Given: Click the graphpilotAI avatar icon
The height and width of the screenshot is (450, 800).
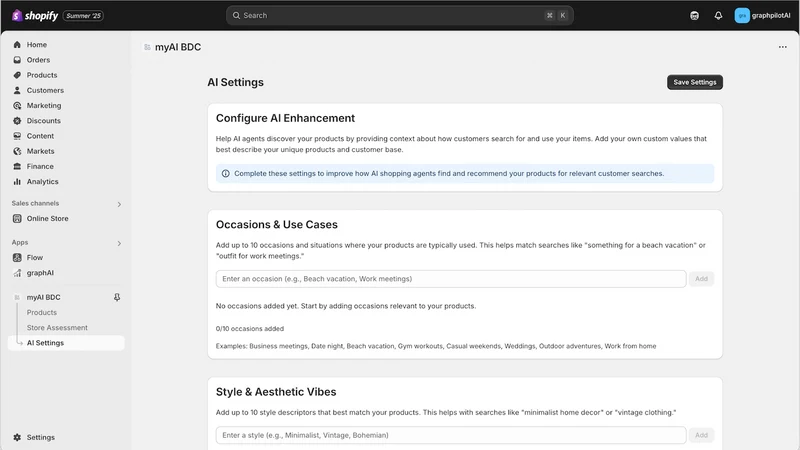Looking at the screenshot, I should [x=742, y=15].
